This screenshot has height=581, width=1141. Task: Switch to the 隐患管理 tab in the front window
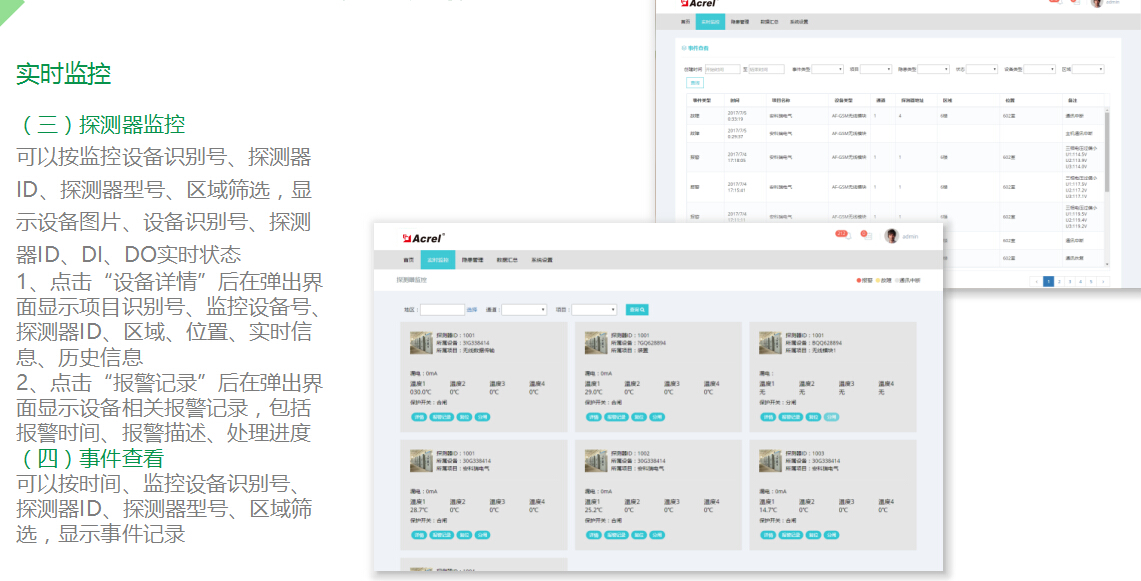point(473,259)
